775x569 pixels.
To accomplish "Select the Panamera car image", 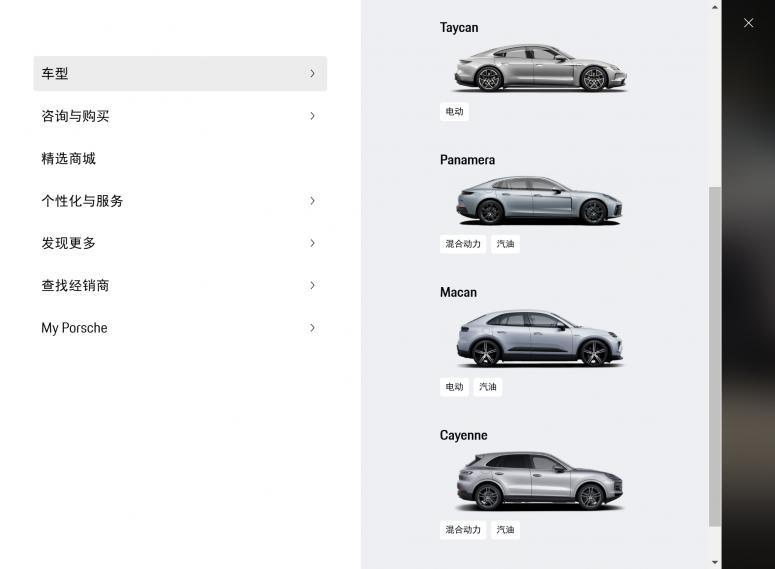I will coord(540,200).
